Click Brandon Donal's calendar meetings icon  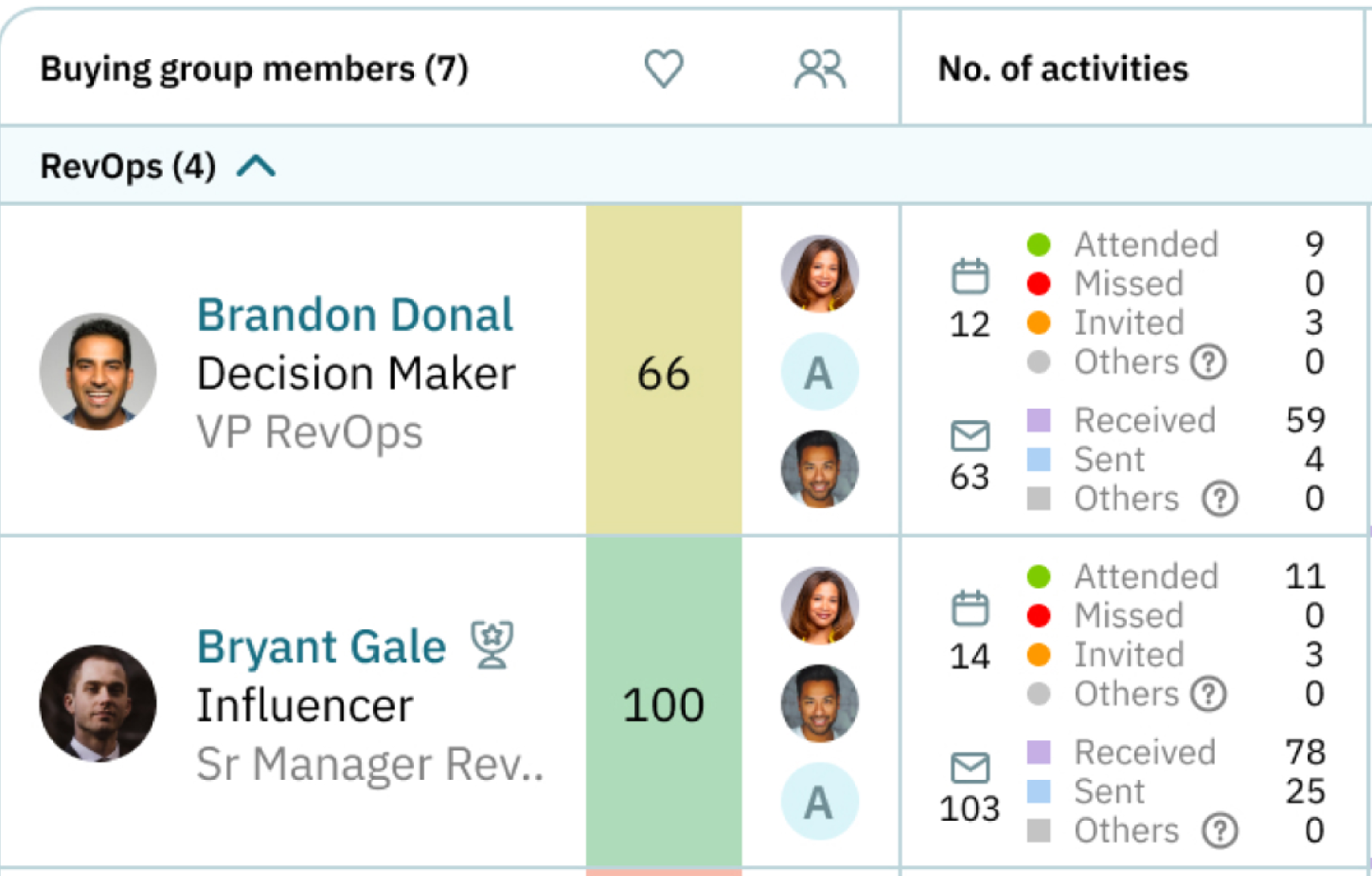(x=969, y=276)
